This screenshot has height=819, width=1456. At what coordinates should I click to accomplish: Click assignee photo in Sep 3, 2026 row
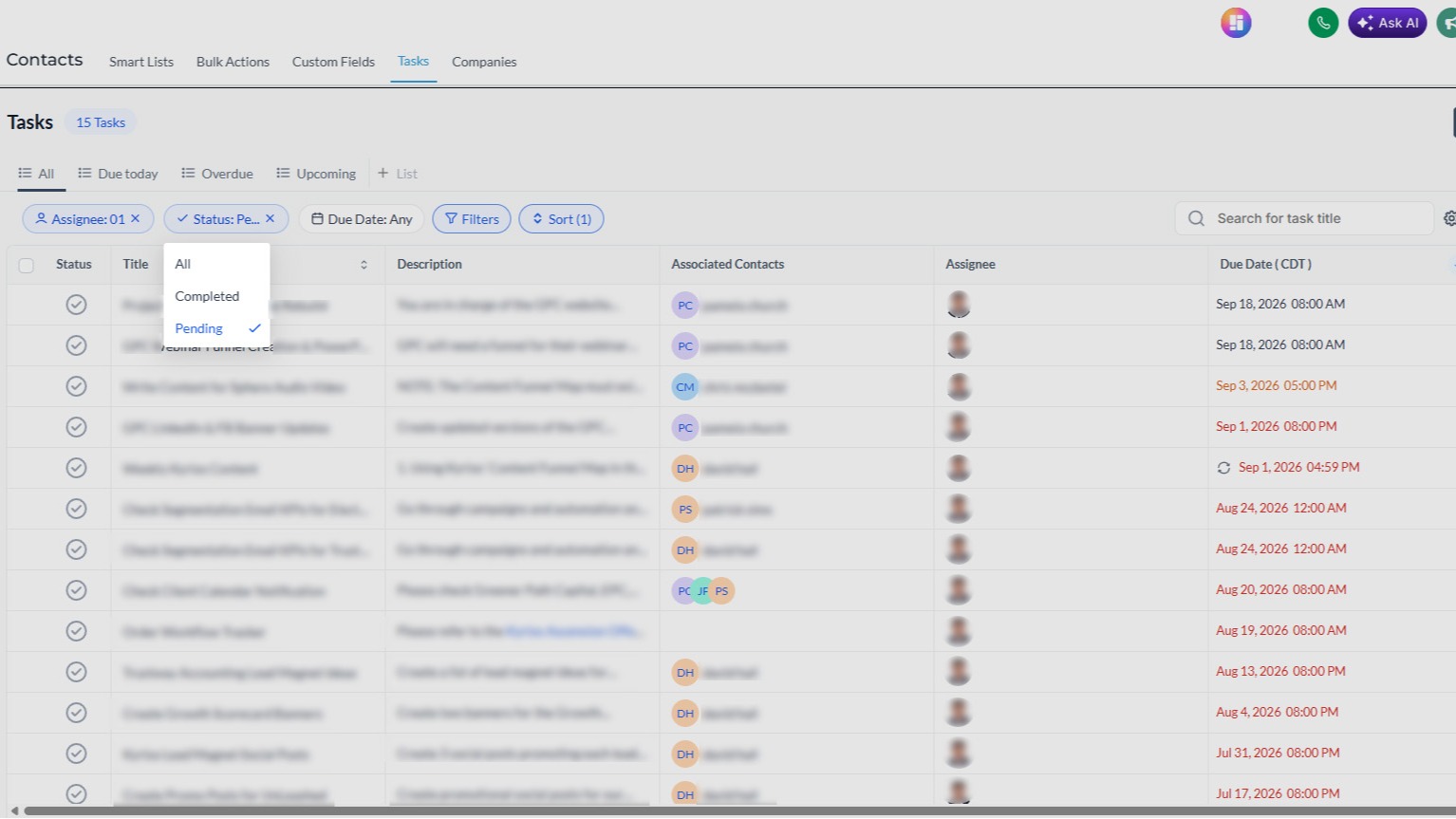tap(959, 386)
